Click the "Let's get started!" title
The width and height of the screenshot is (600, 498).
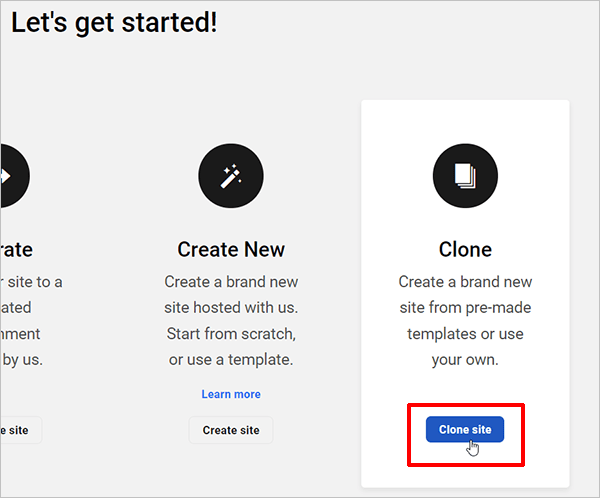point(114,23)
